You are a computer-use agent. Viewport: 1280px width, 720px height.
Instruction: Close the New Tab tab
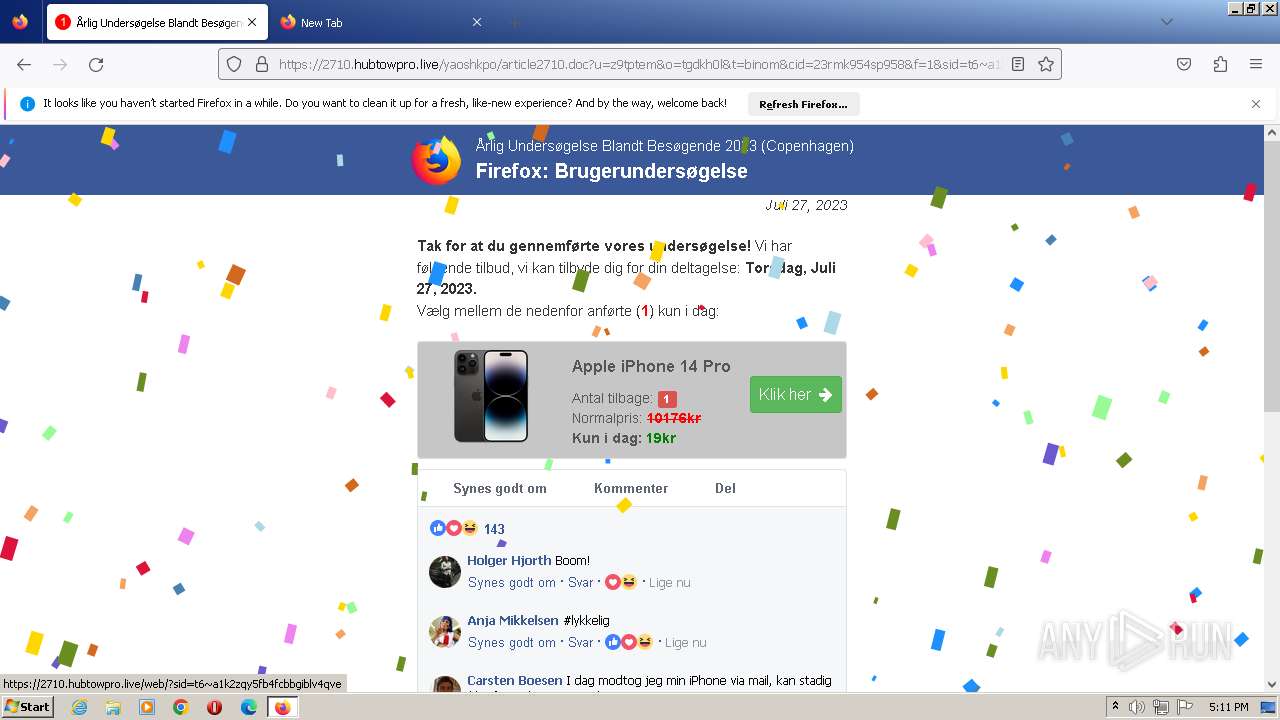tap(477, 22)
